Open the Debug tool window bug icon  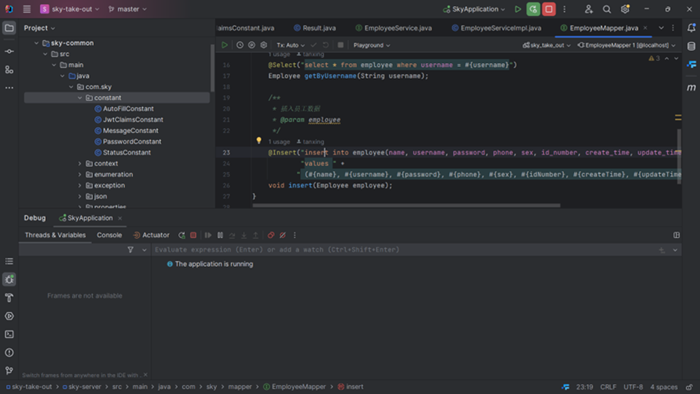(x=9, y=279)
